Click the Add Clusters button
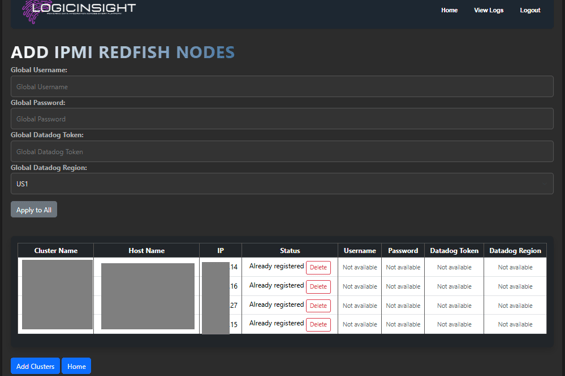The width and height of the screenshot is (565, 376). coord(35,366)
